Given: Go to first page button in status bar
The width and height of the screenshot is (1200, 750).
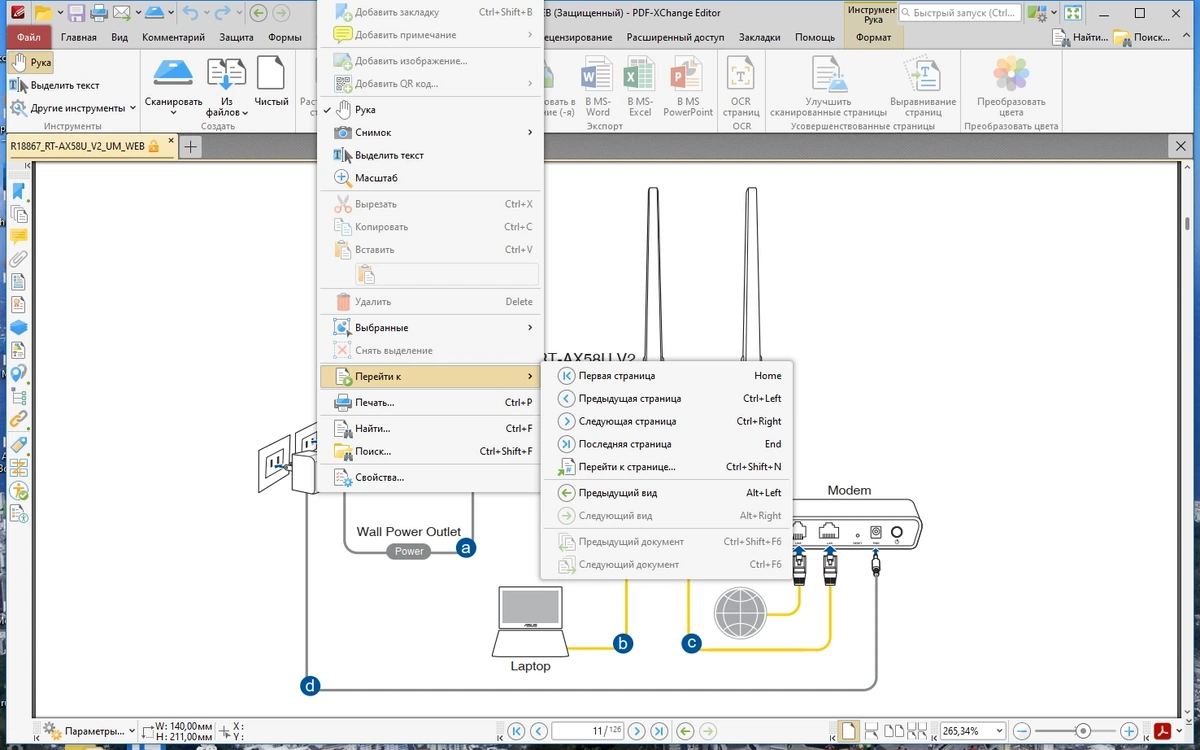Looking at the screenshot, I should tap(516, 731).
